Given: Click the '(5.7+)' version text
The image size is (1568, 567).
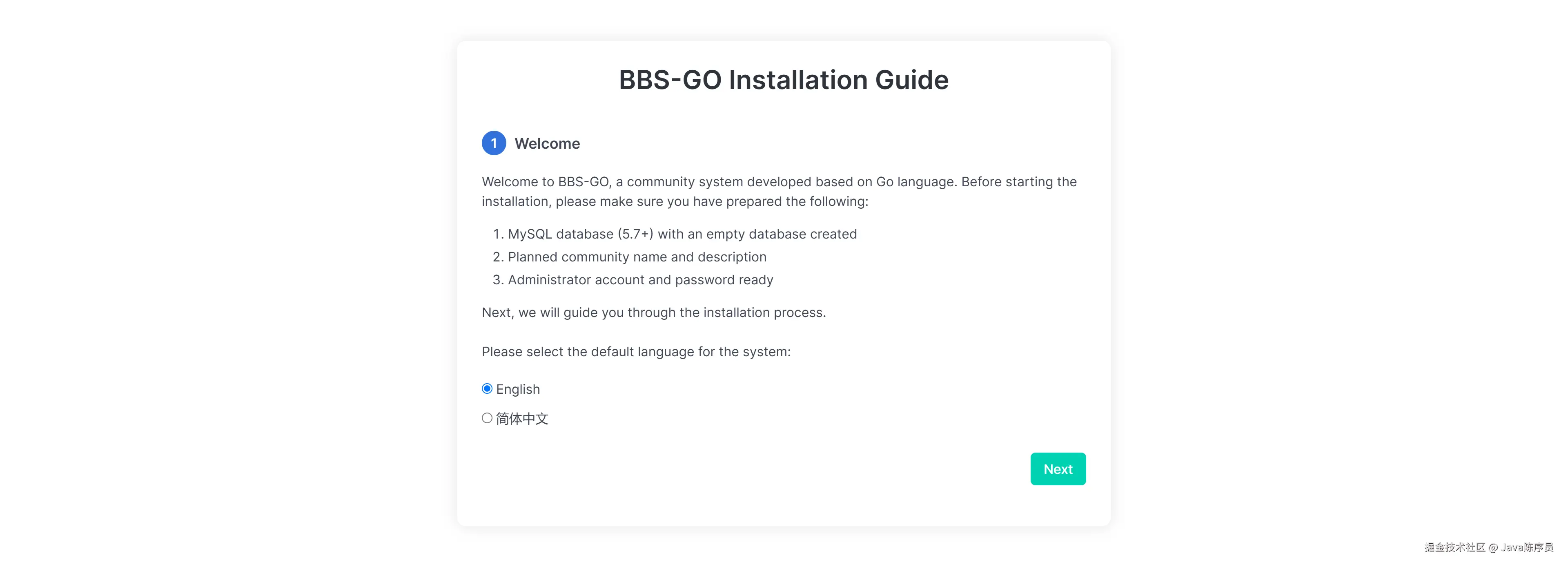Looking at the screenshot, I should pyautogui.click(x=635, y=234).
